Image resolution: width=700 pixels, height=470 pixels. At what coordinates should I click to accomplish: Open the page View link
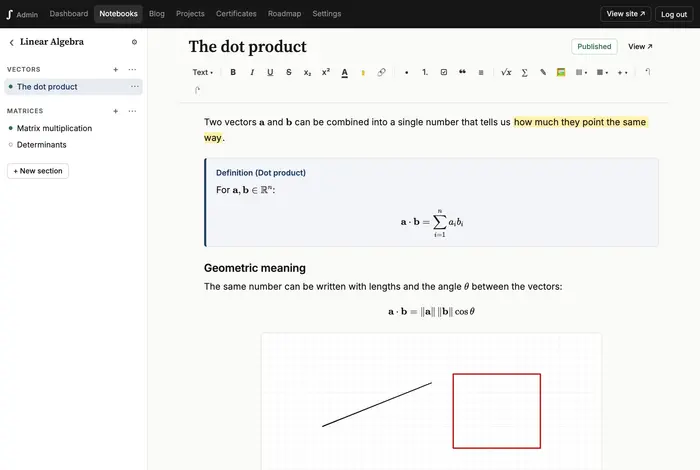pos(640,46)
